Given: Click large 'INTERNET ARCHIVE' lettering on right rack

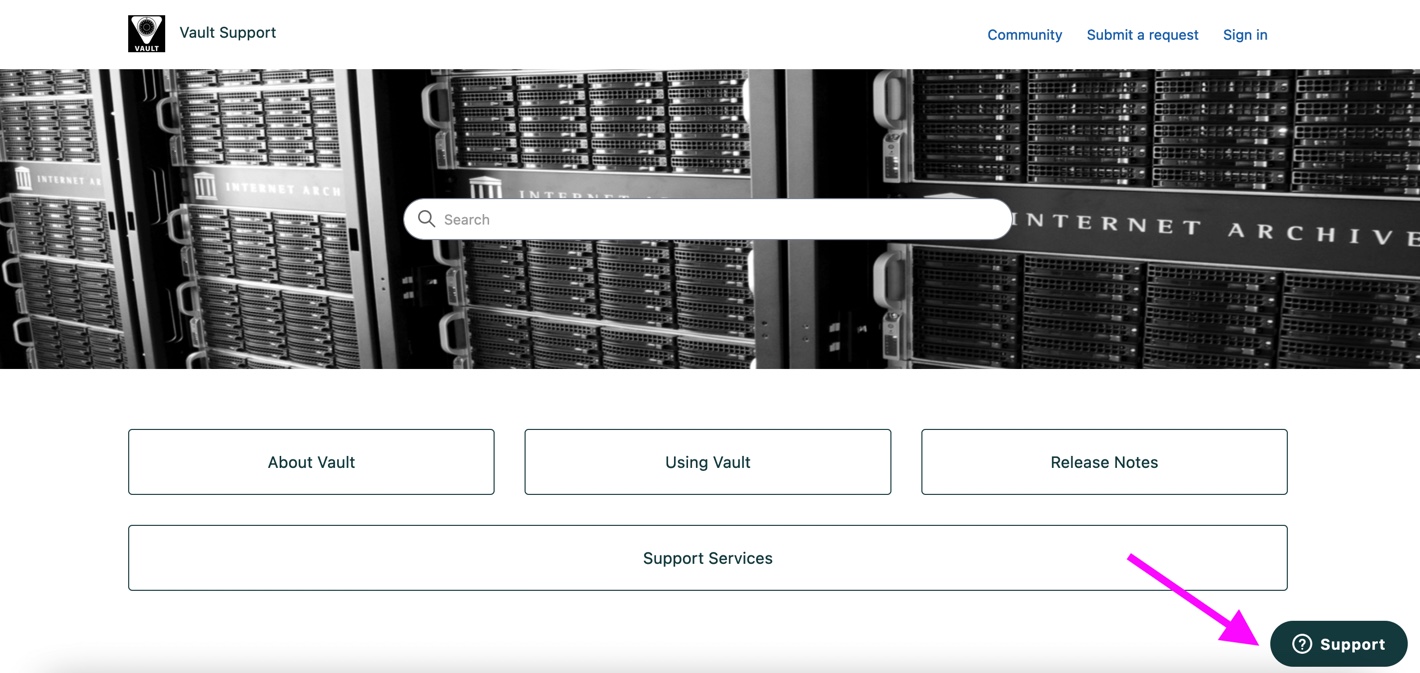Looking at the screenshot, I should point(1220,230).
